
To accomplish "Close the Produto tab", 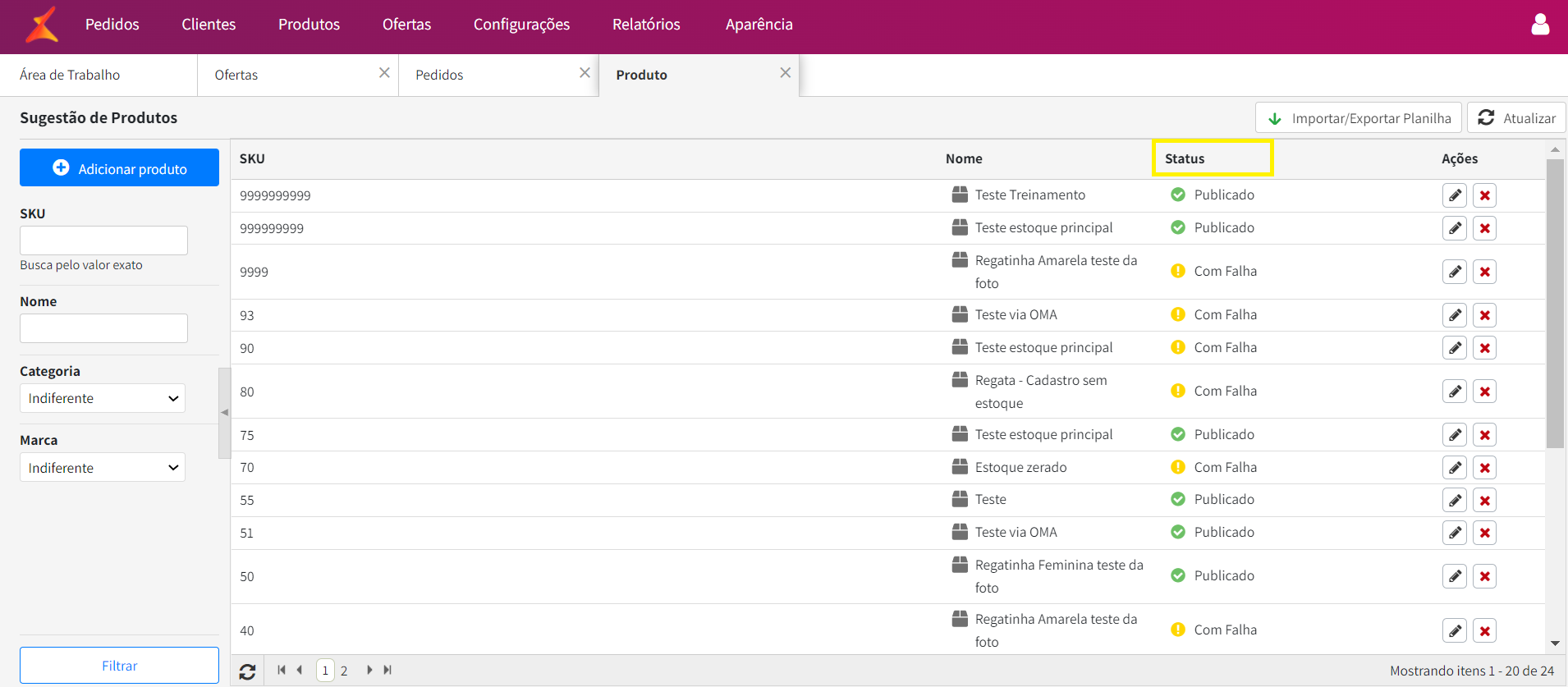I will [786, 73].
